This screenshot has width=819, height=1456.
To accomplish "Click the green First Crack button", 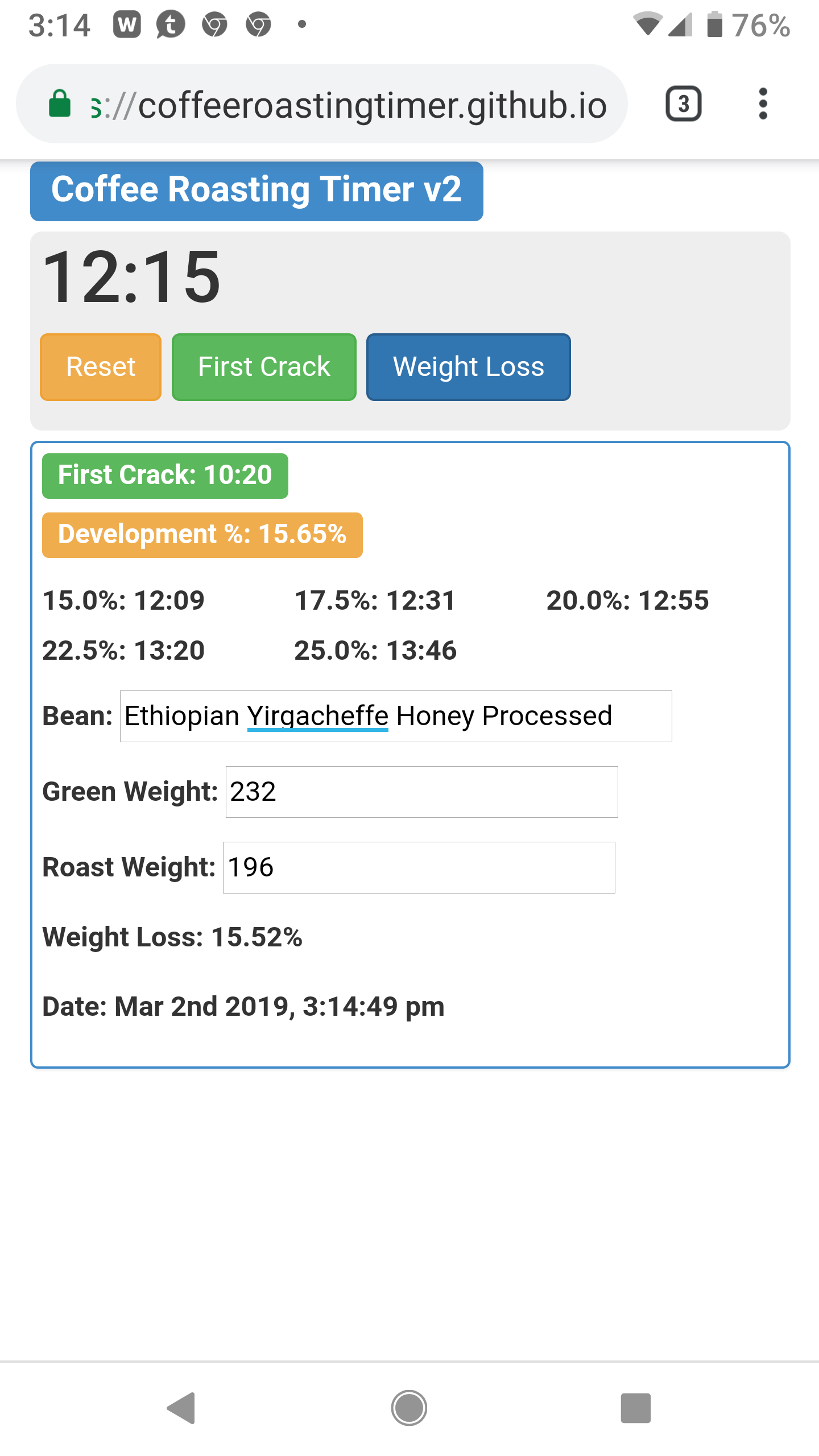I will [264, 367].
